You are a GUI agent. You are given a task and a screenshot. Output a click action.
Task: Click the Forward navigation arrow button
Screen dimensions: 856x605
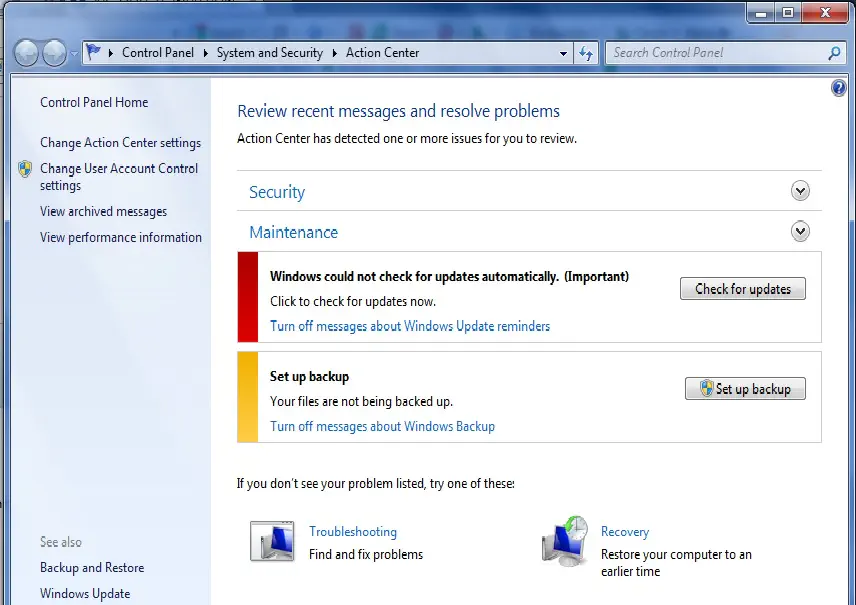pyautogui.click(x=54, y=53)
